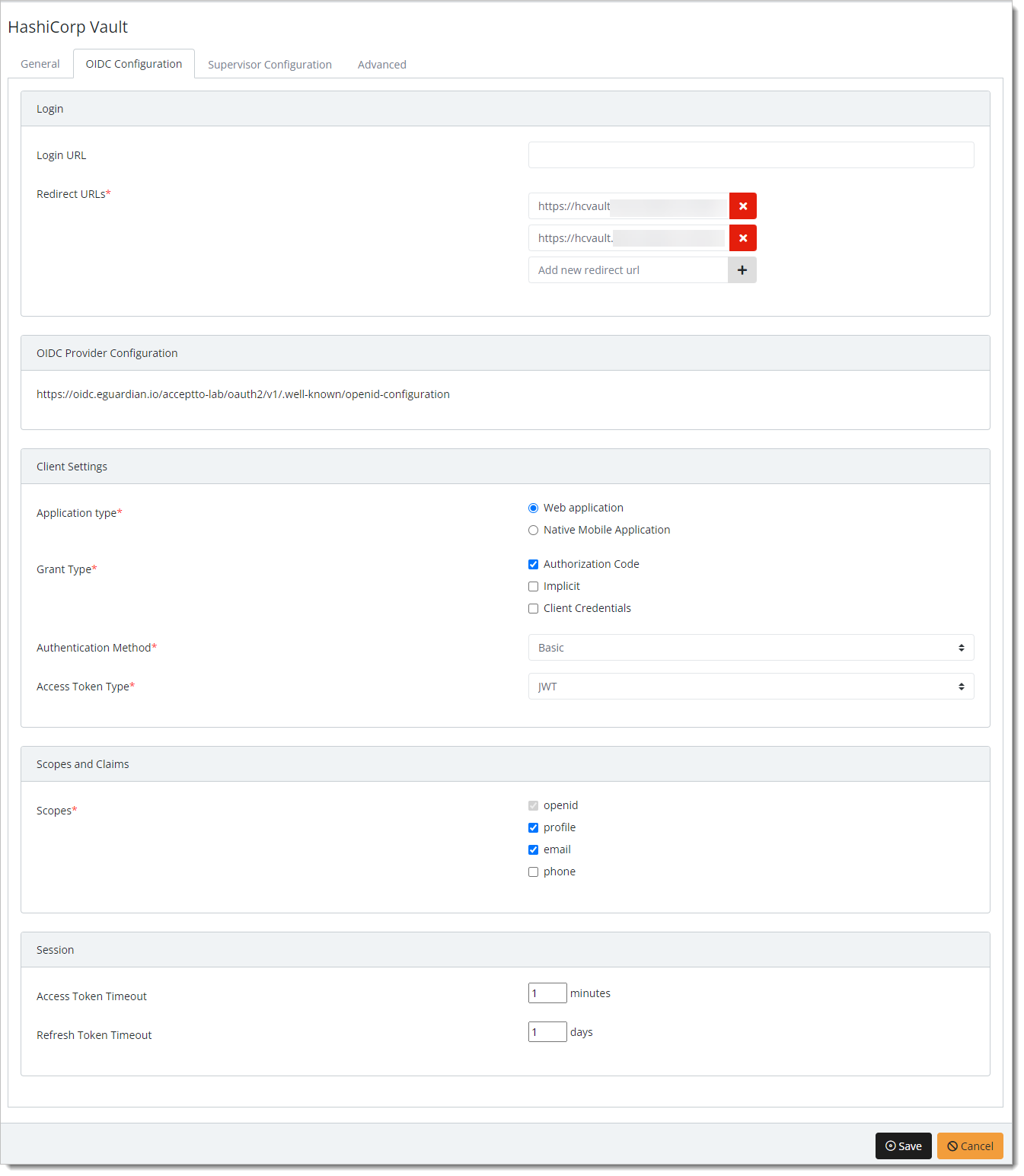Screen dimensions: 1024x1176
Task: Click the Application type label
Action: click(79, 513)
